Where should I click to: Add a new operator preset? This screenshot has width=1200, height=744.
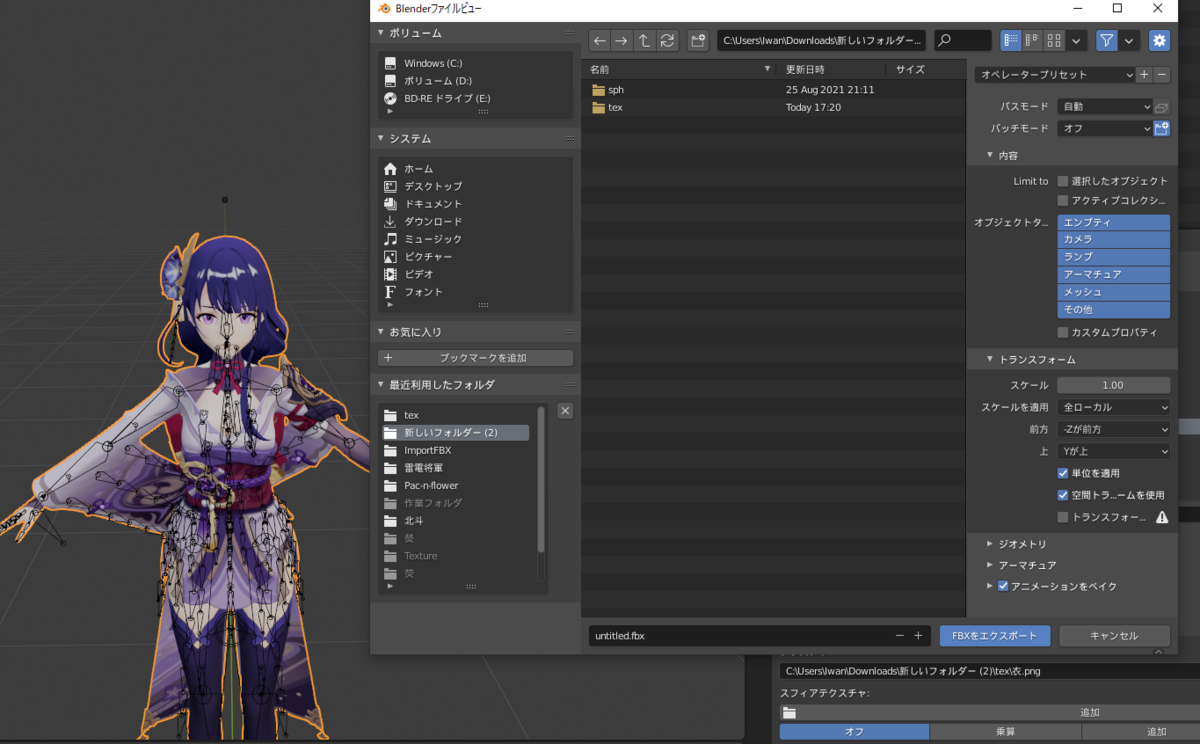(1144, 74)
